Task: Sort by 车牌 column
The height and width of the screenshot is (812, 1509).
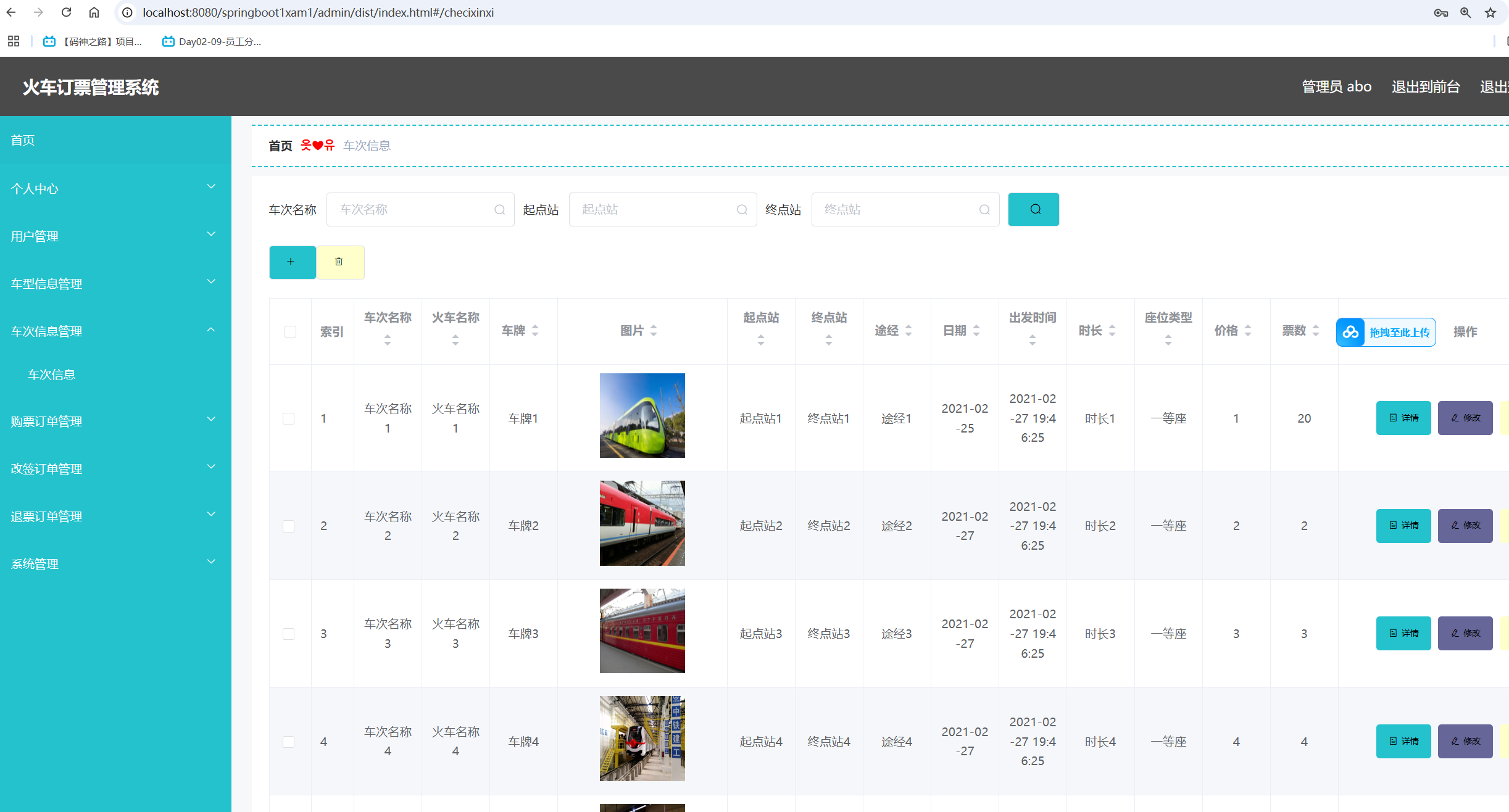Action: coord(535,331)
